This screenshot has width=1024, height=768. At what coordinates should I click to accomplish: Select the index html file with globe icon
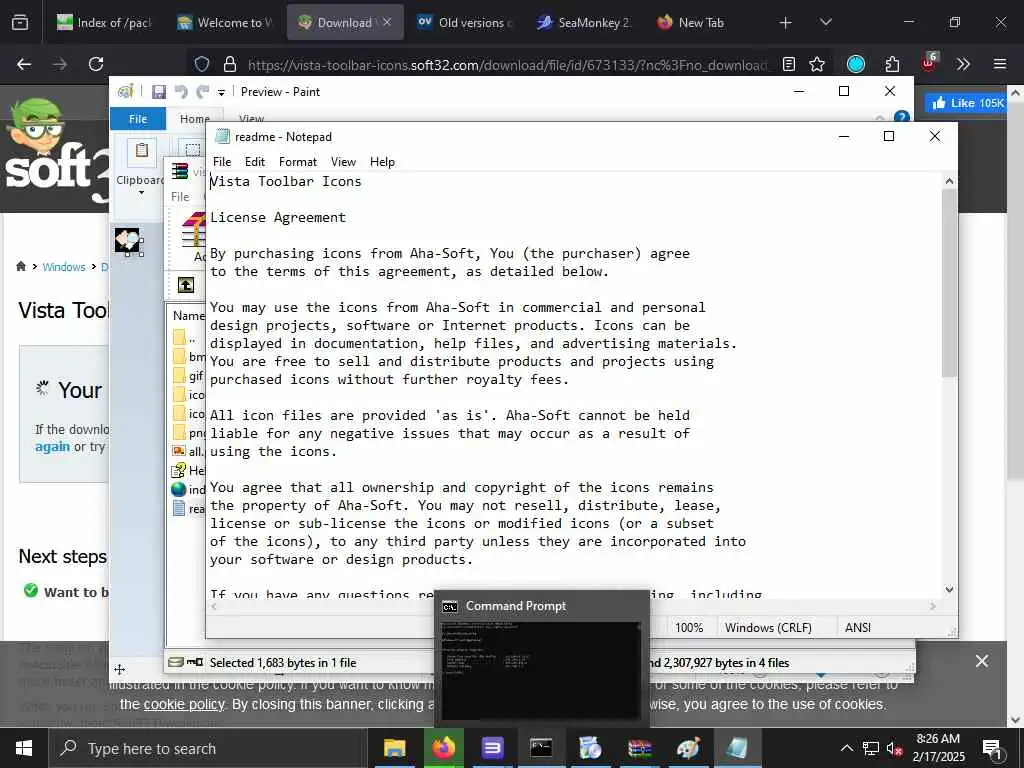pos(189,489)
